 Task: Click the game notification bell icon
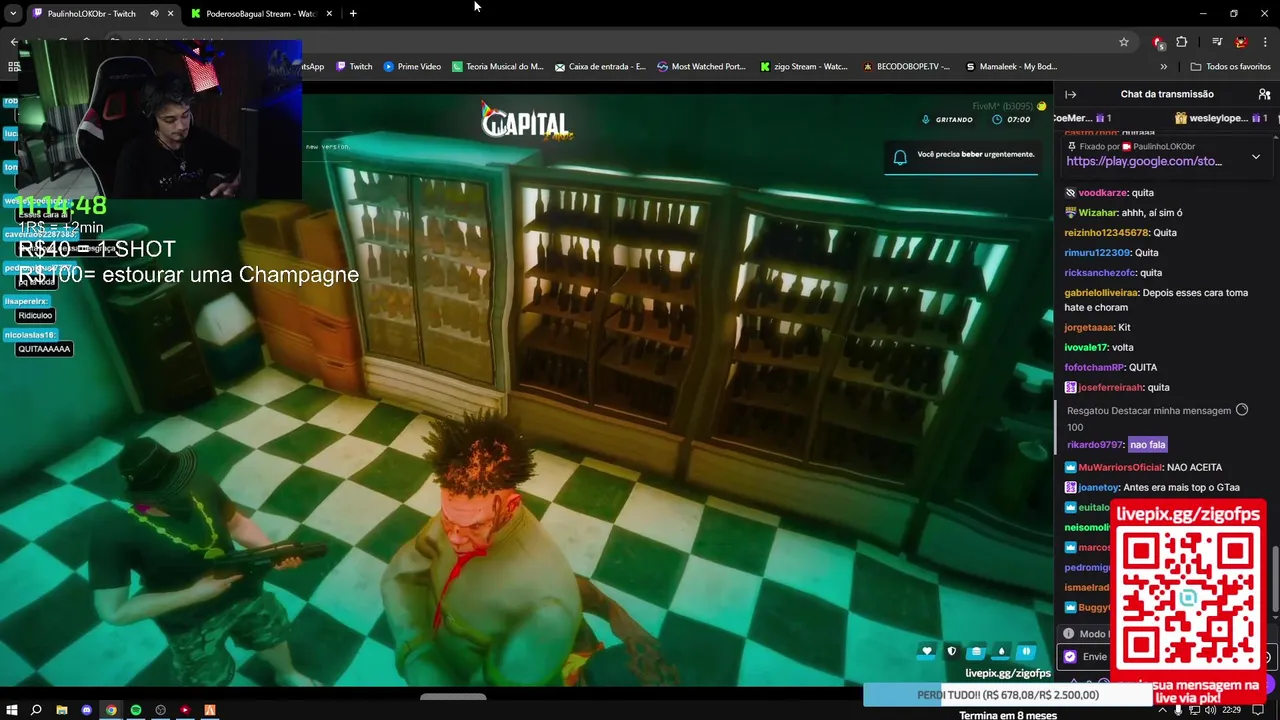(x=900, y=157)
